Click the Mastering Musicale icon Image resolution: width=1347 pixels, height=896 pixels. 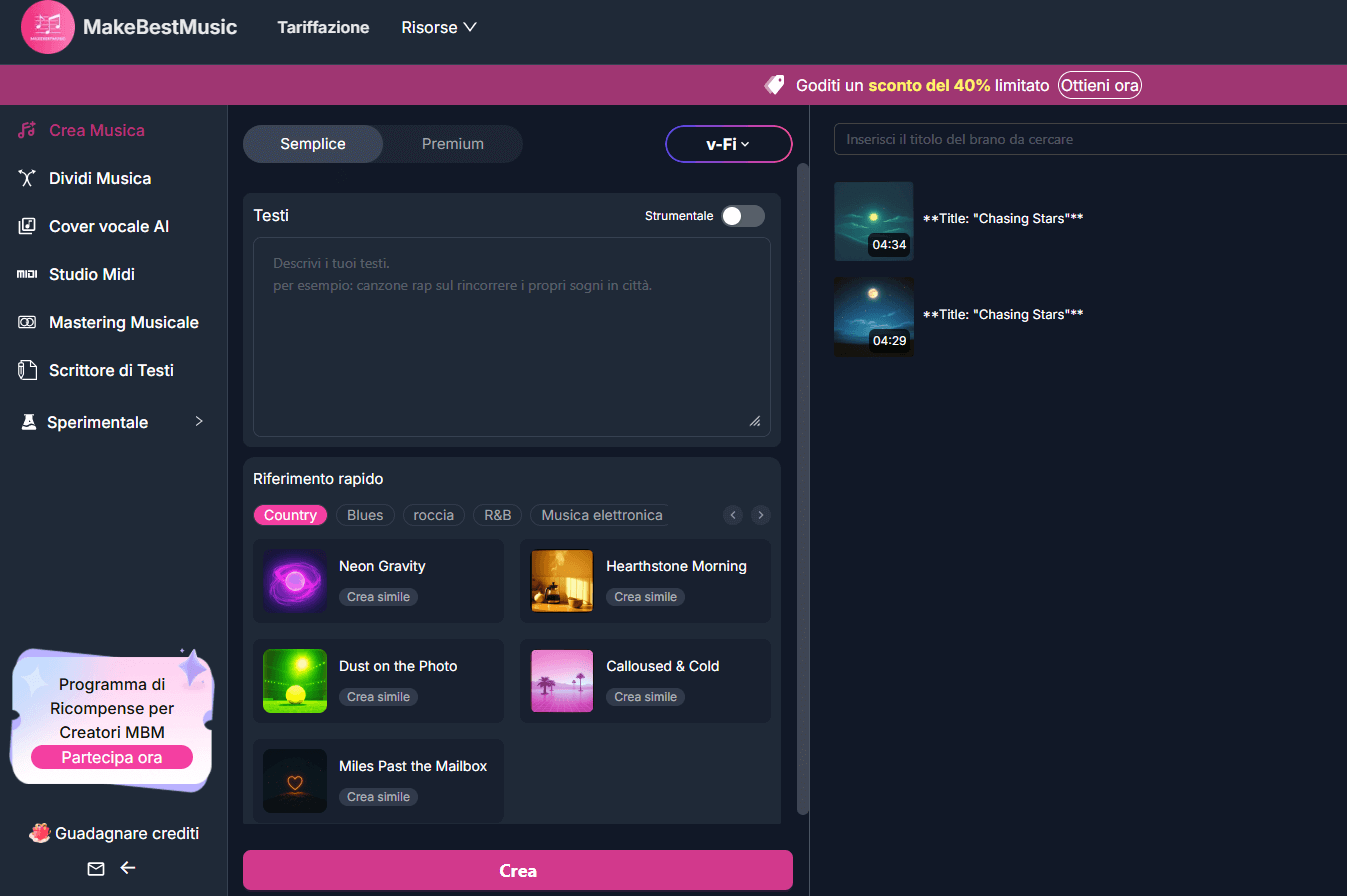(x=27, y=322)
